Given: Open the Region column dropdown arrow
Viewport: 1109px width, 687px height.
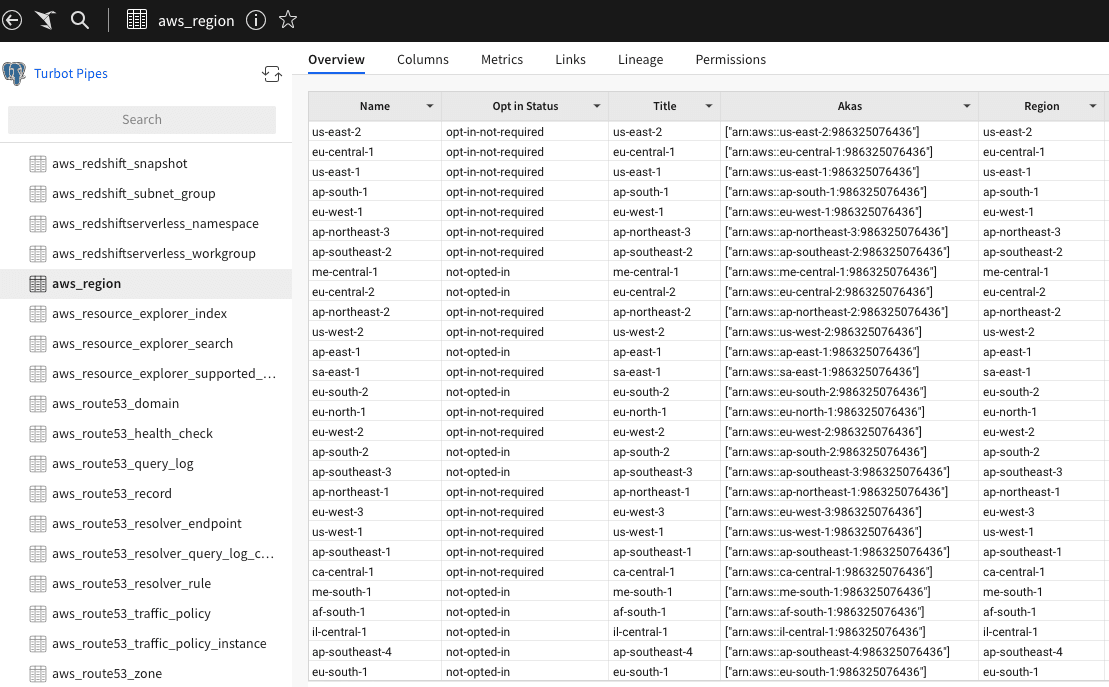Looking at the screenshot, I should (1093, 106).
